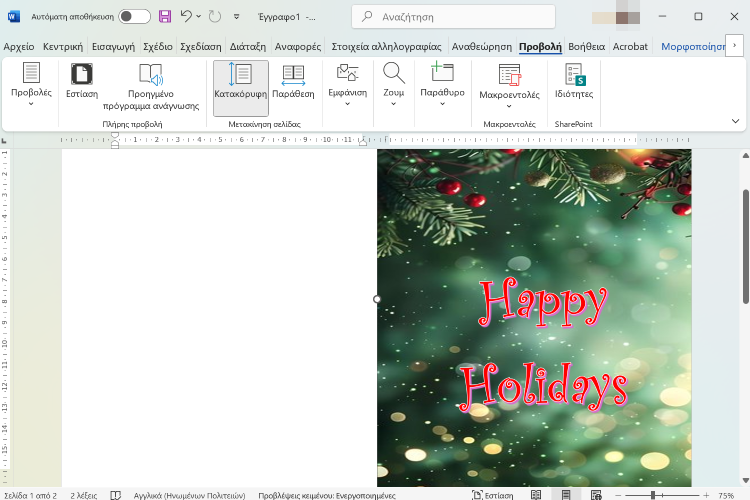
Task: Switch to the Κεντρική tab
Action: (63, 46)
